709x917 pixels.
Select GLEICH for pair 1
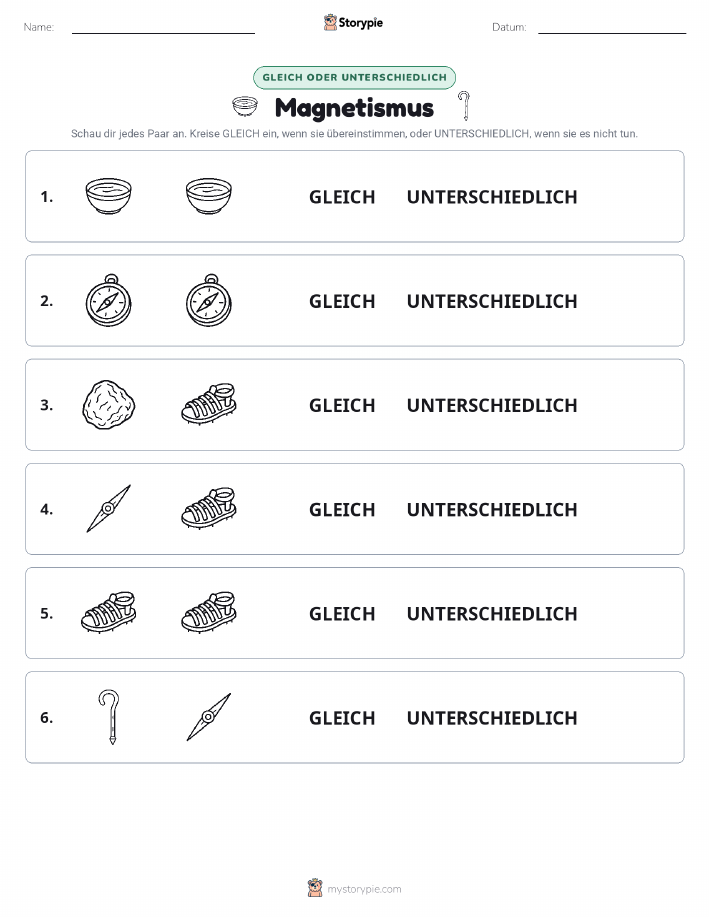[x=342, y=197]
